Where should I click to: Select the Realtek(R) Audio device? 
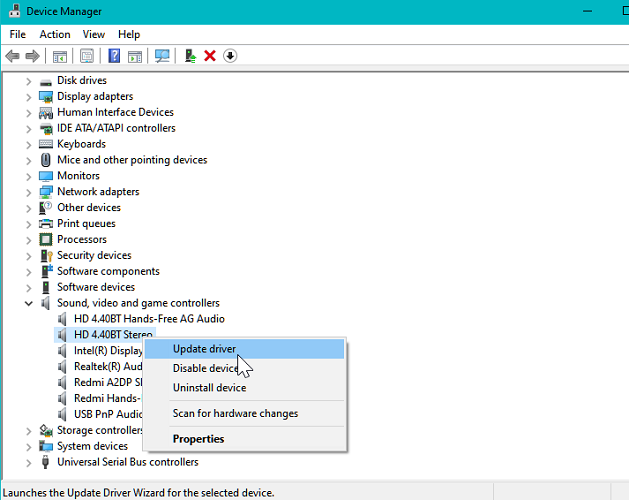pos(108,366)
